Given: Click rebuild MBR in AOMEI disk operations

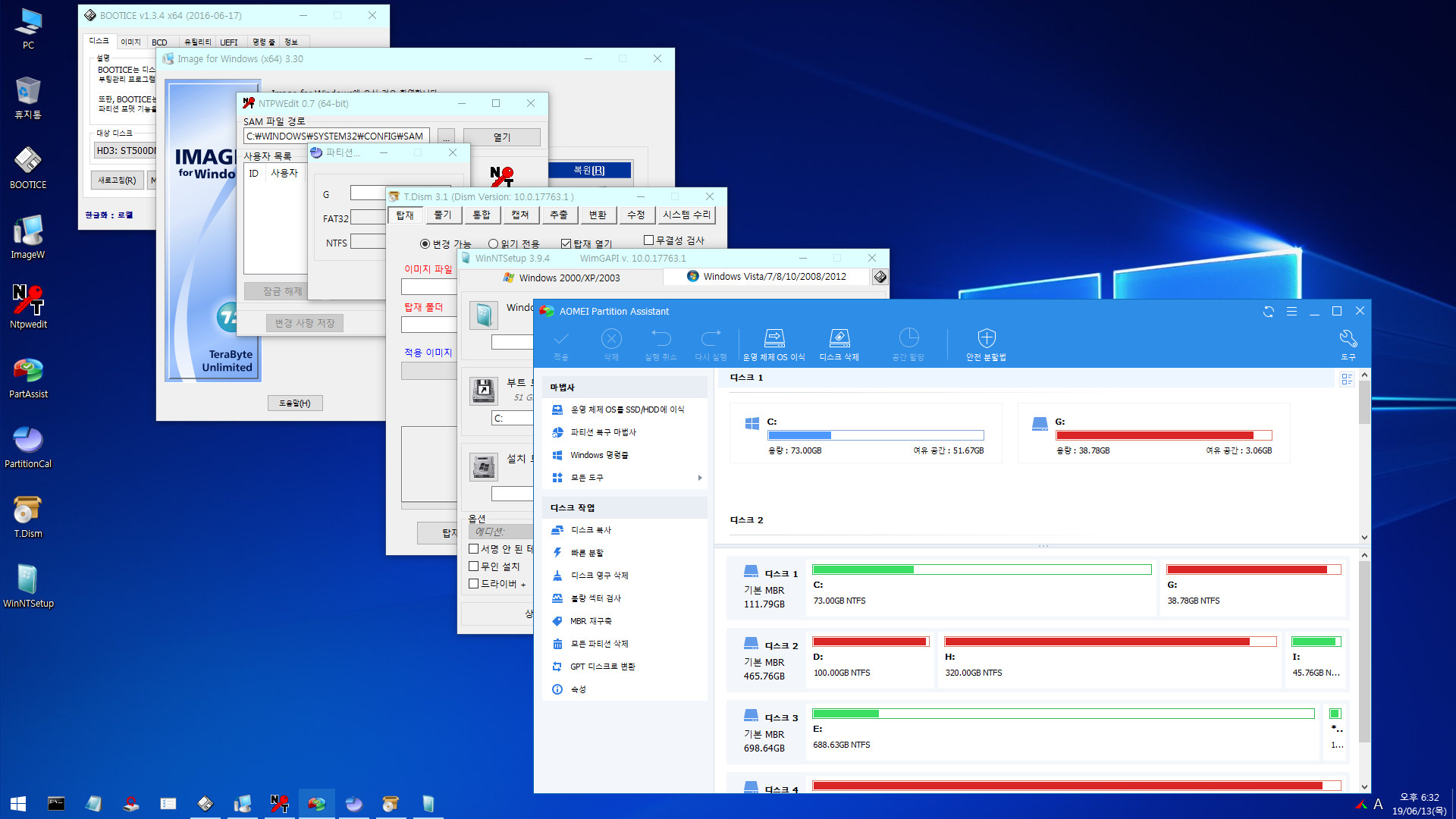Looking at the screenshot, I should 591,621.
